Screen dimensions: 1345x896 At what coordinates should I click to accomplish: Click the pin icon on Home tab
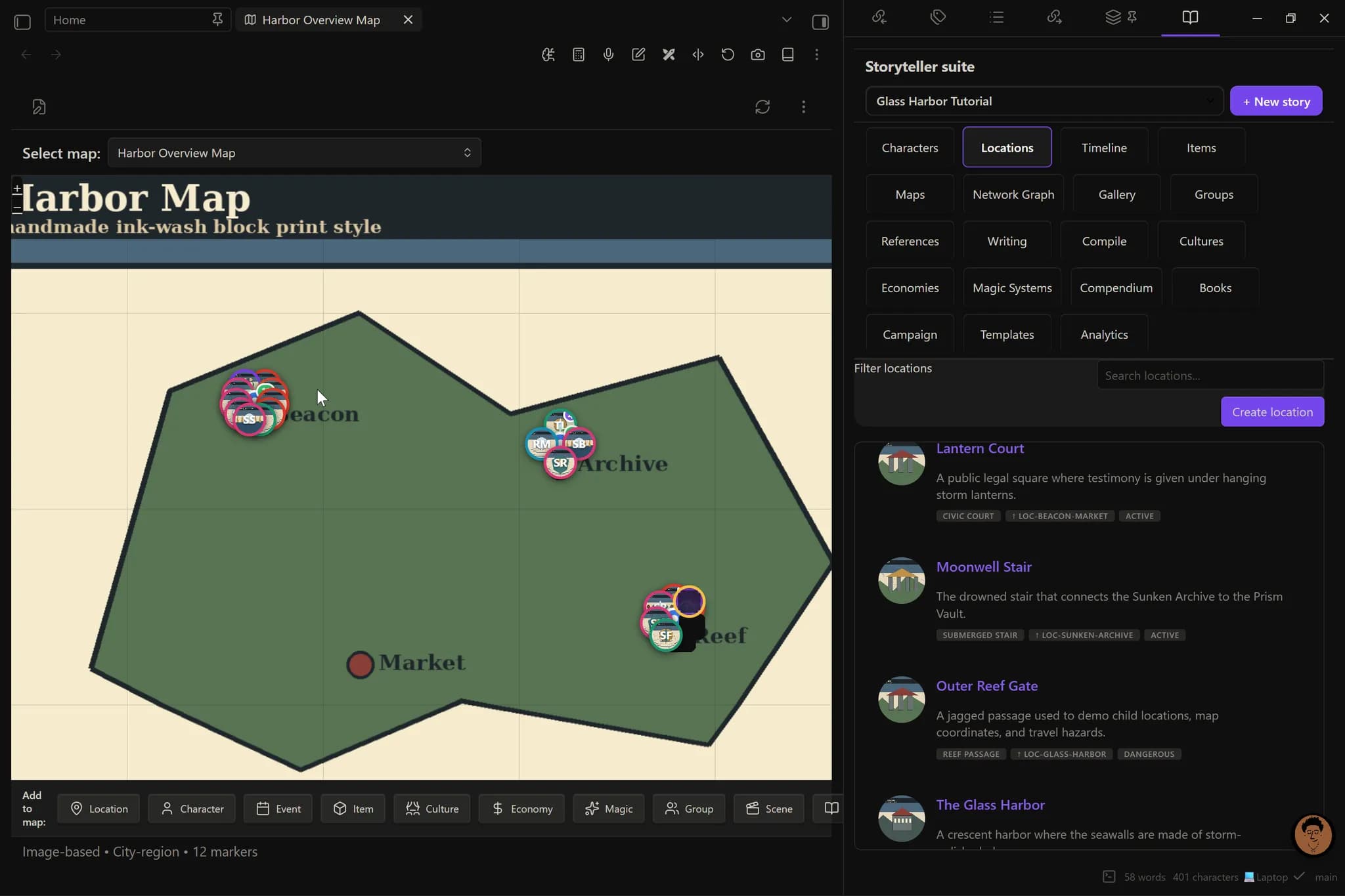[217, 20]
